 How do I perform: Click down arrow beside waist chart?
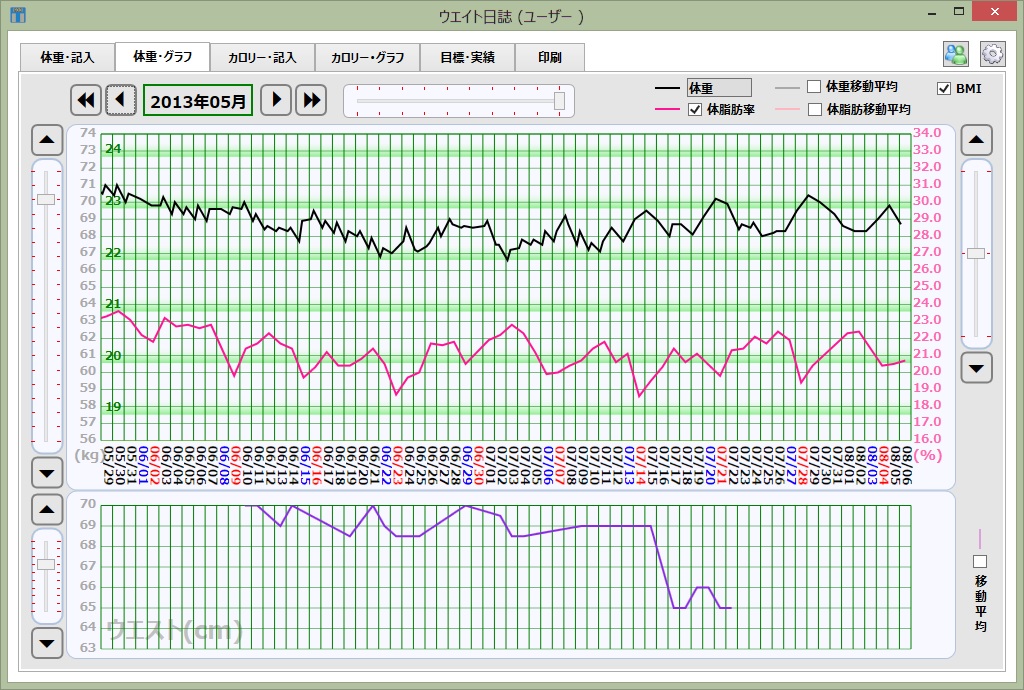tap(47, 643)
